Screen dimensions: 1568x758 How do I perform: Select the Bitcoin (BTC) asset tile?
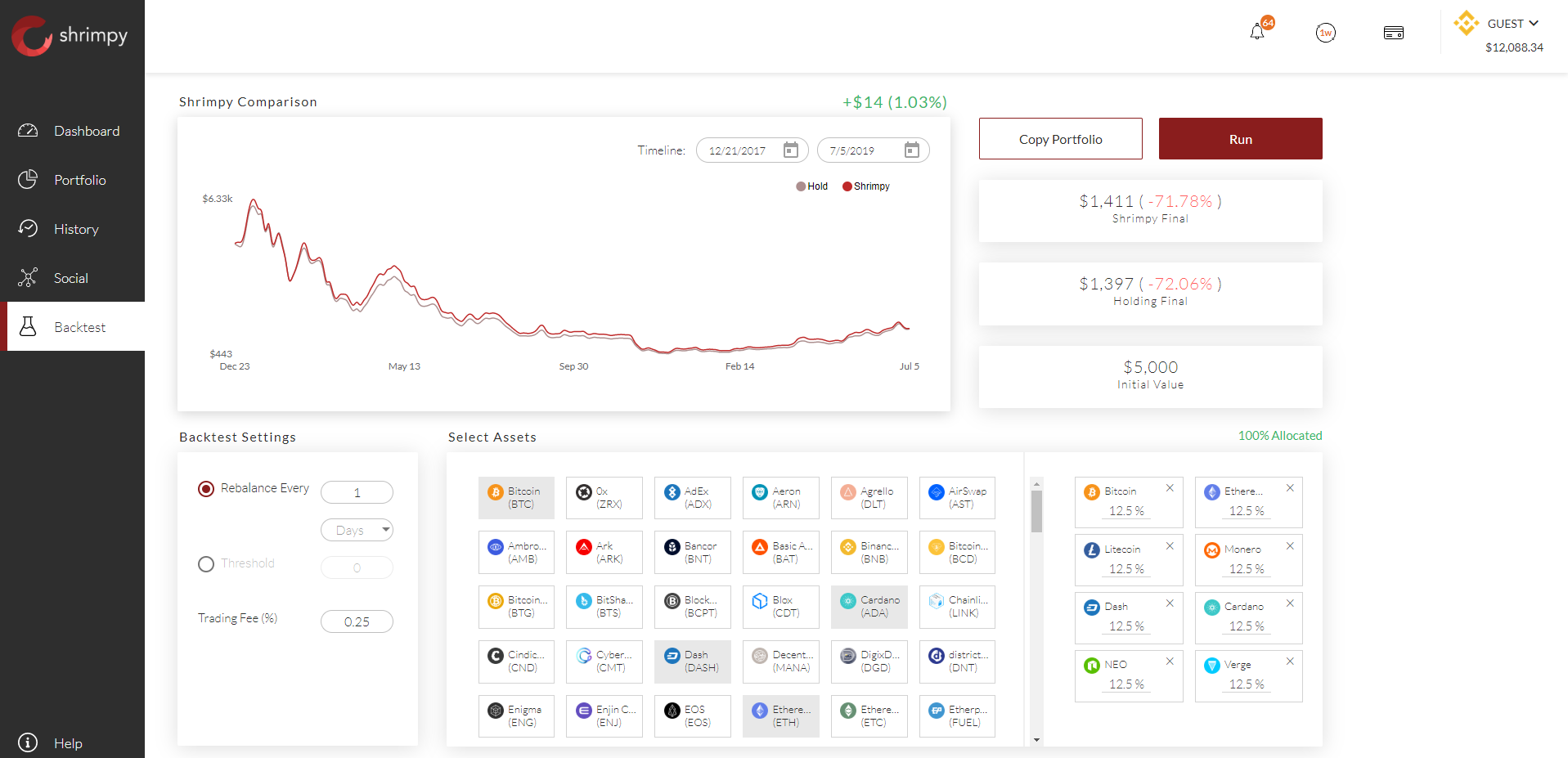(516, 498)
